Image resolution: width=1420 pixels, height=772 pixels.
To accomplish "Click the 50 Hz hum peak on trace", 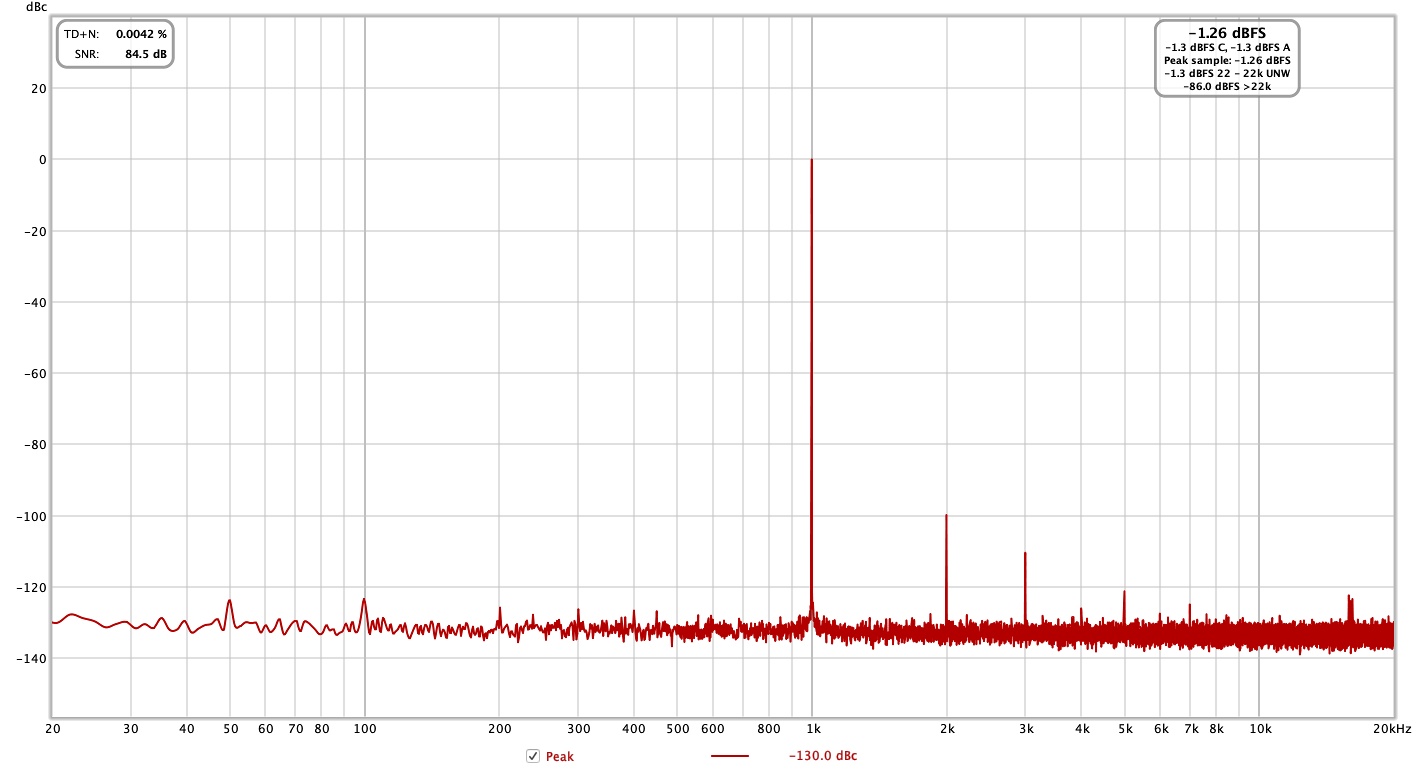I will [230, 601].
